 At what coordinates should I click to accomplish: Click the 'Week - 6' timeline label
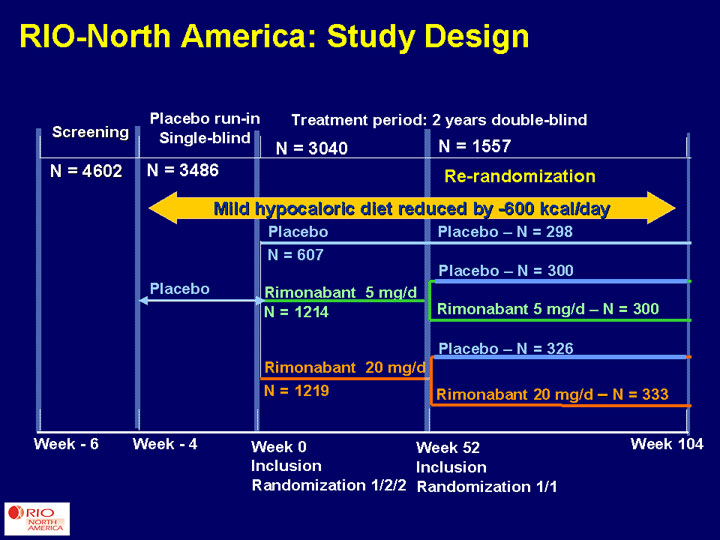[66, 444]
